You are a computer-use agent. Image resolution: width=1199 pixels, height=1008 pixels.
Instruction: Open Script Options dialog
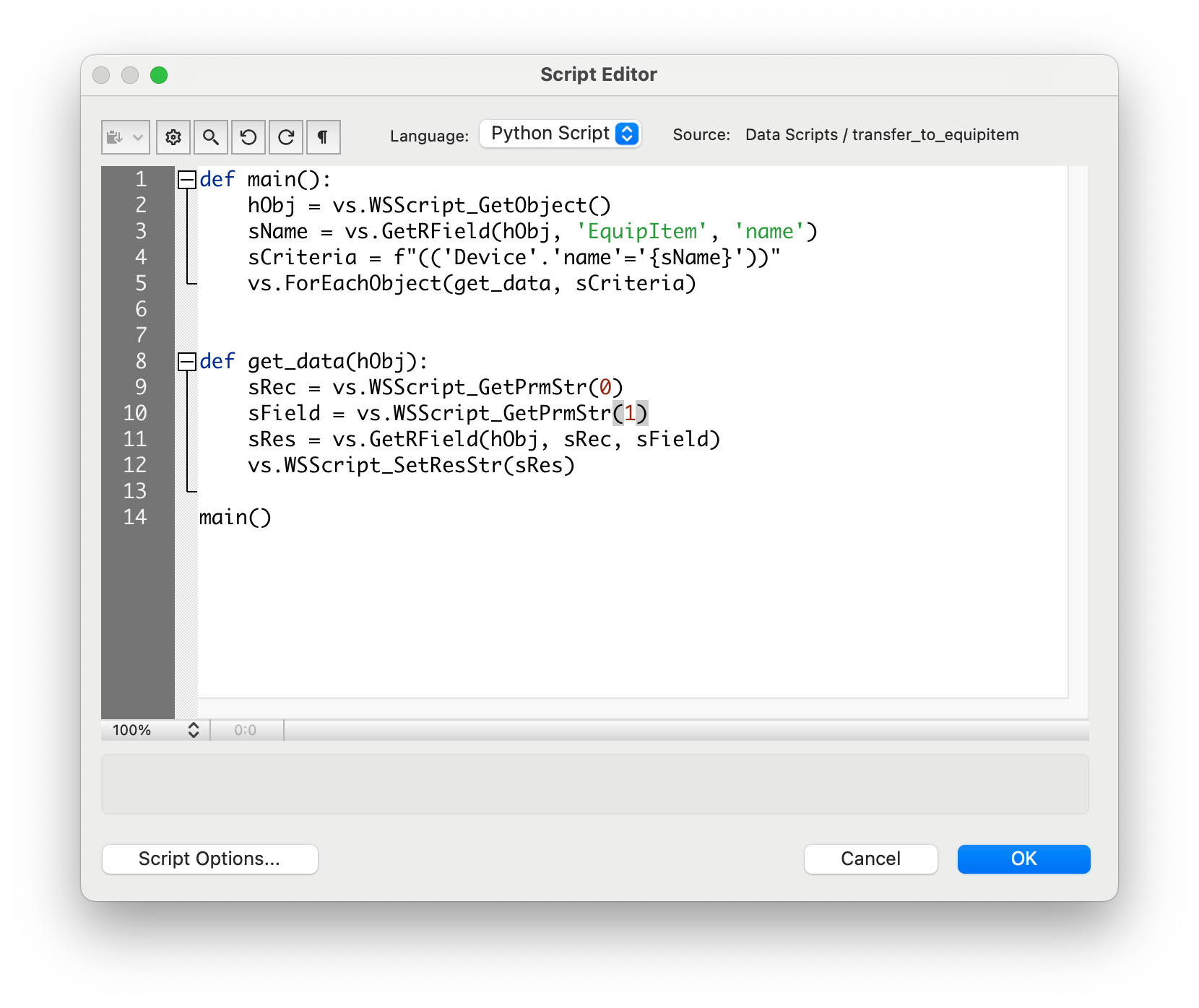(x=209, y=859)
